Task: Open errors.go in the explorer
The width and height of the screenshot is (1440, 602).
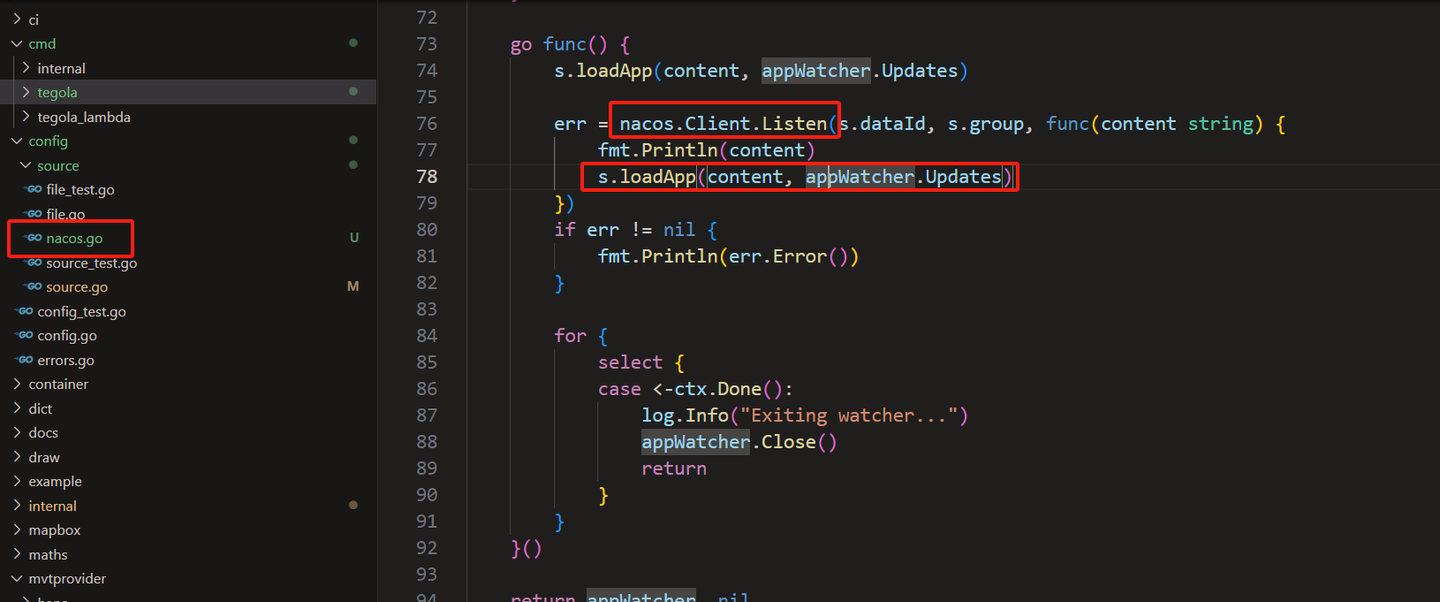Action: [66, 360]
